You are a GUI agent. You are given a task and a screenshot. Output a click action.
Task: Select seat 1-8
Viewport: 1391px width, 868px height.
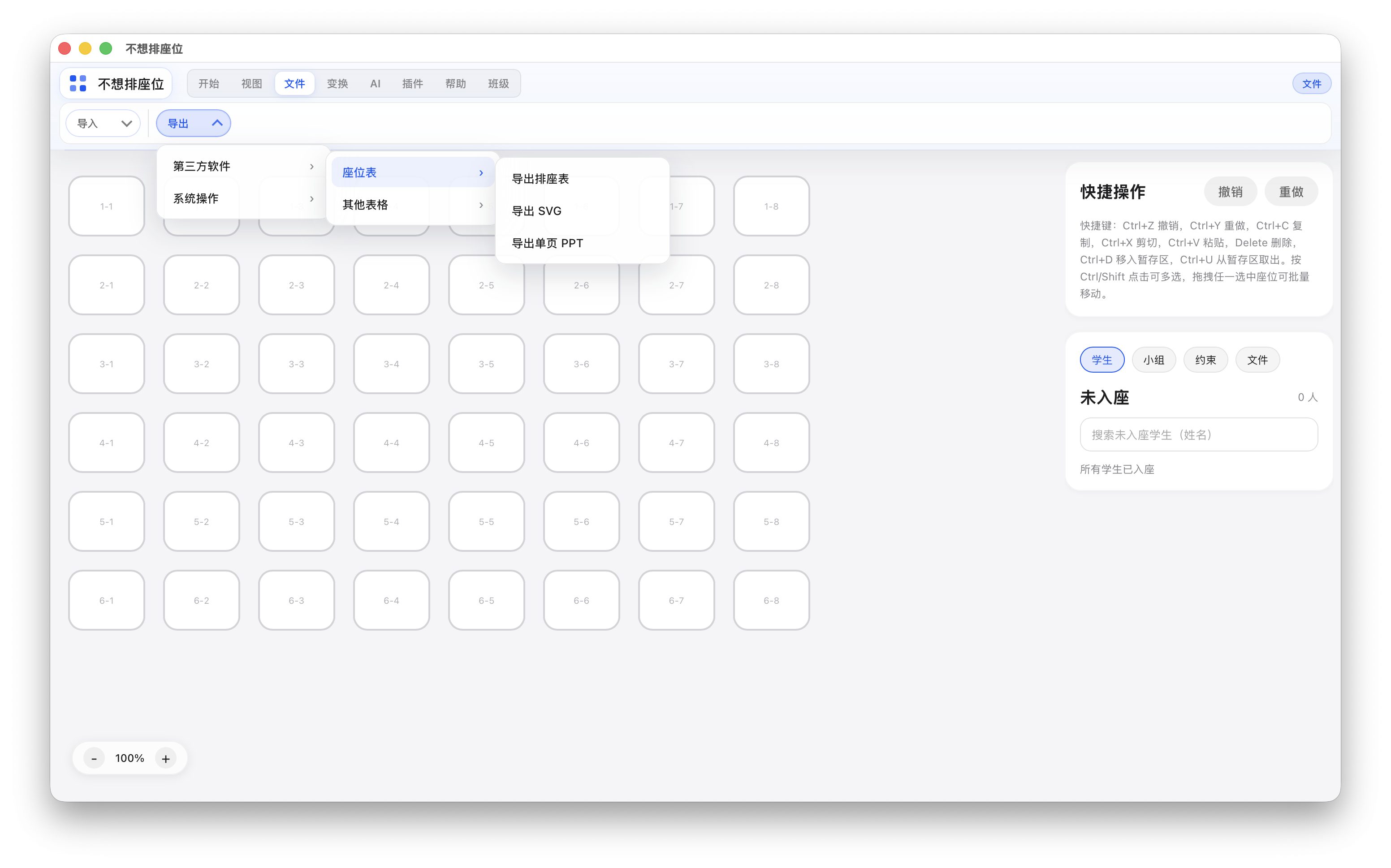[x=771, y=206]
